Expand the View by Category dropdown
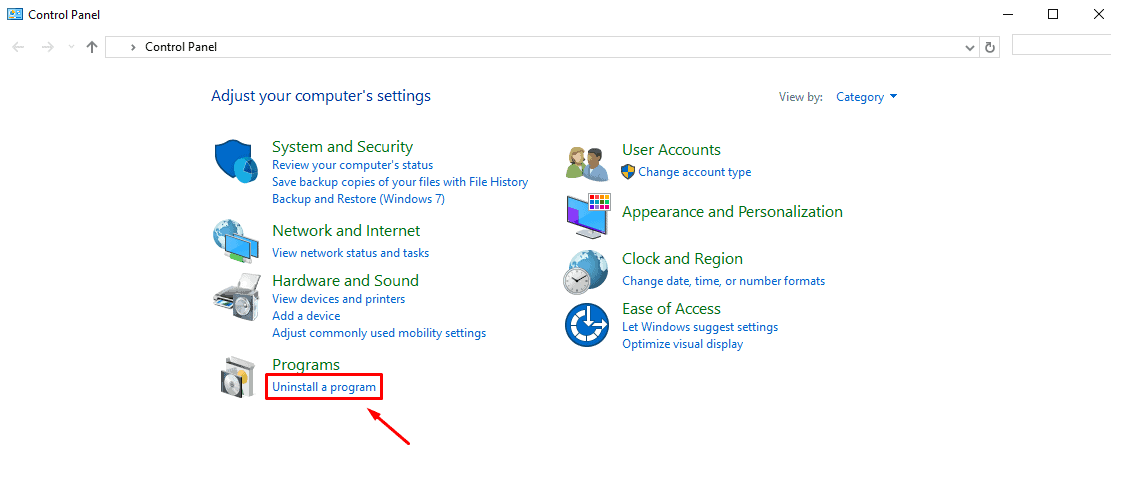The image size is (1122, 477). (867, 97)
